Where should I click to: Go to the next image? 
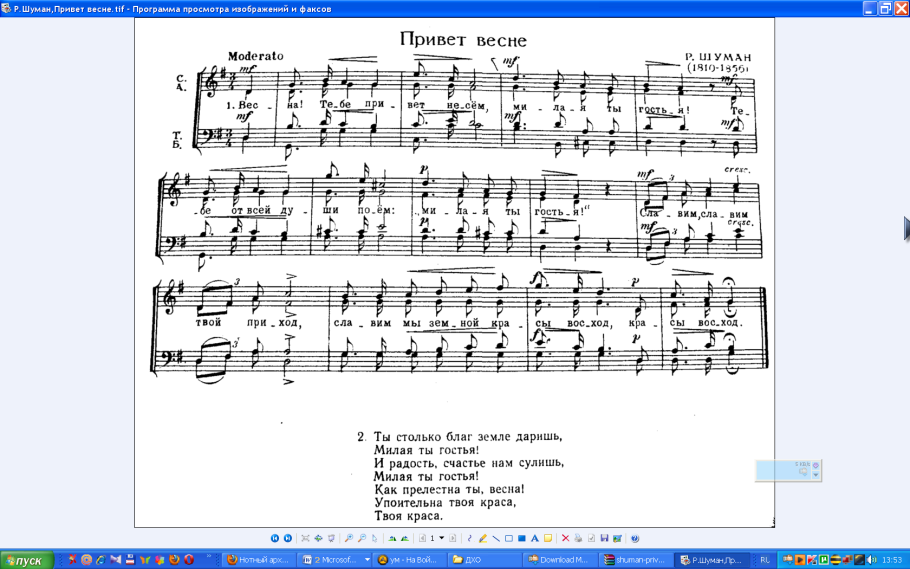click(287, 538)
